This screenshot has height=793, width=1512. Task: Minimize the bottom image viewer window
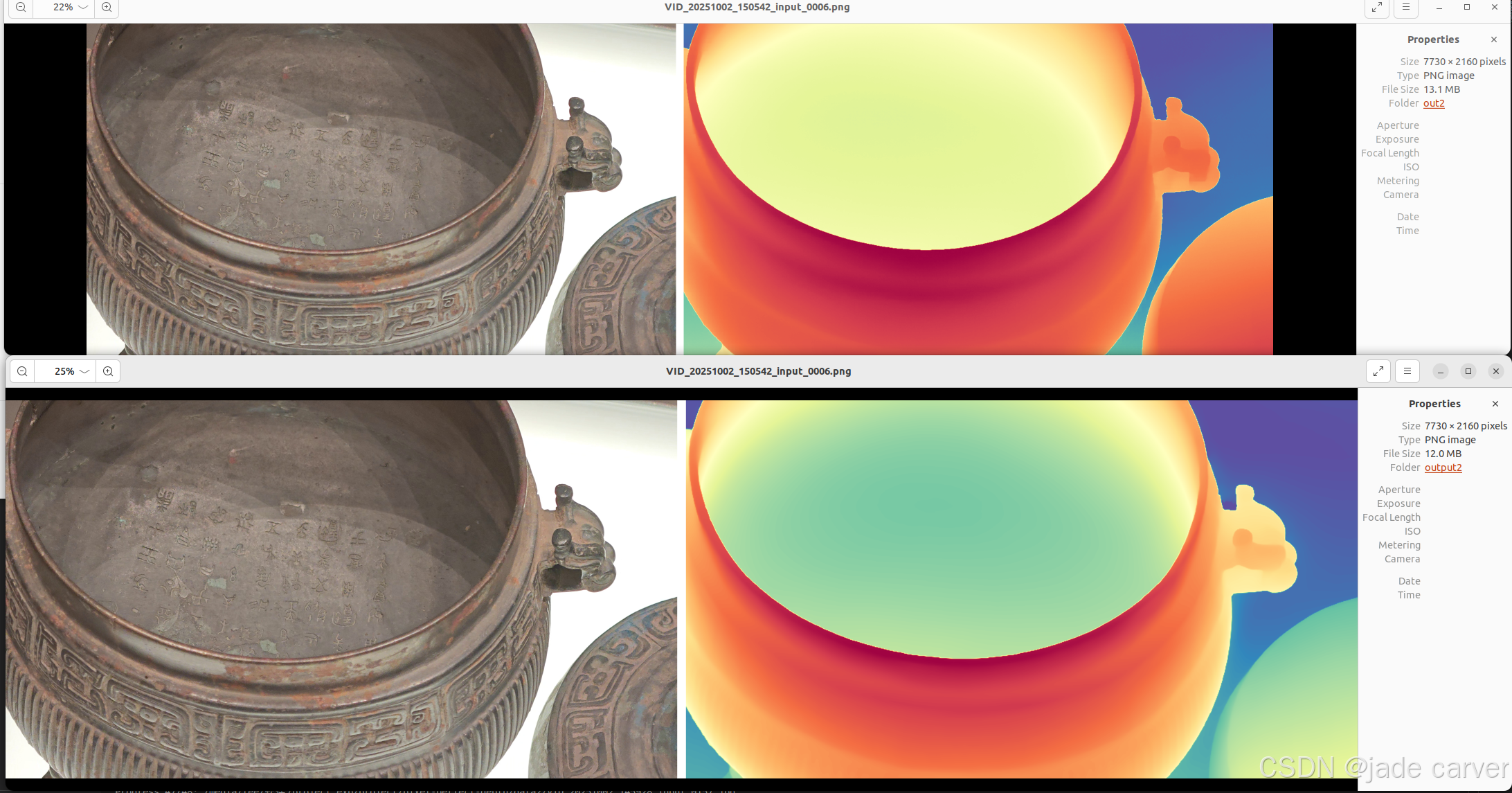[x=1440, y=371]
